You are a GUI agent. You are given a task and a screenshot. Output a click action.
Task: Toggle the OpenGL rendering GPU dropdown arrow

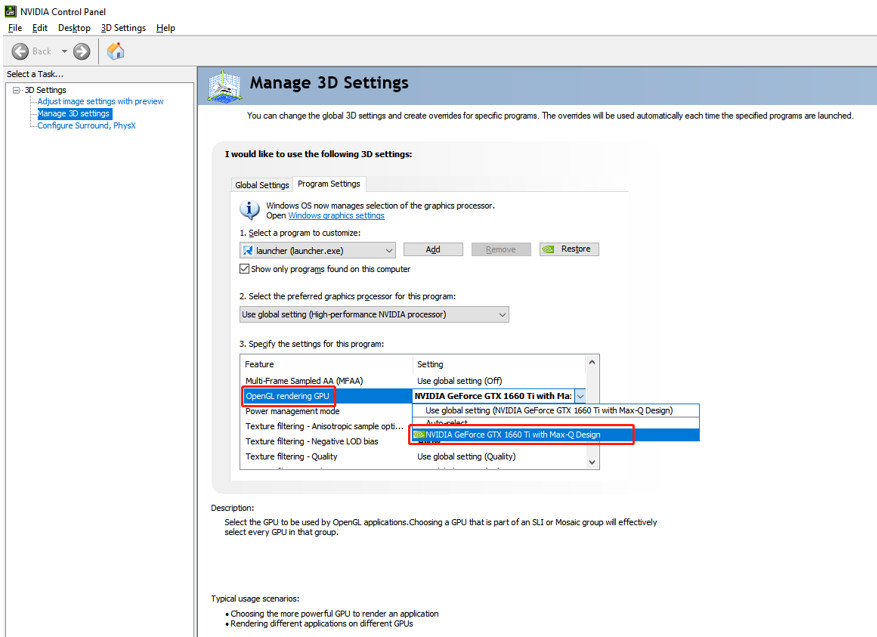[580, 396]
